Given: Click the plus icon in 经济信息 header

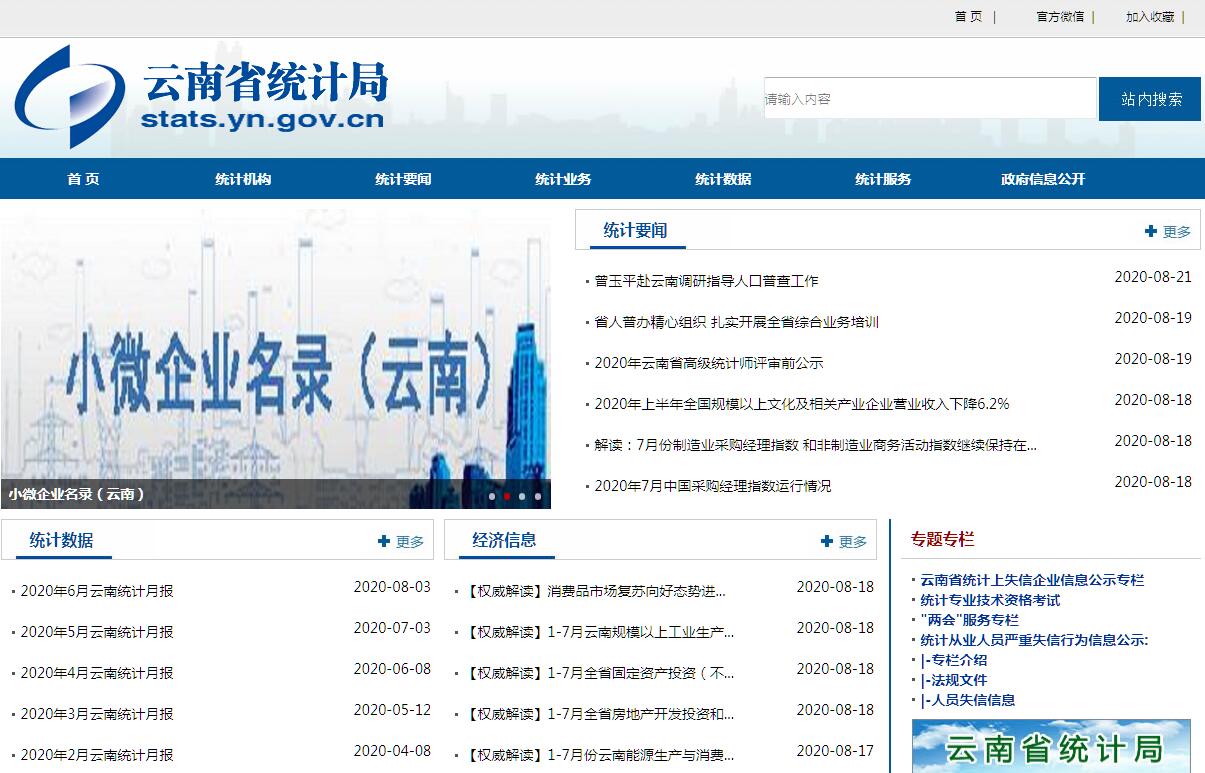Looking at the screenshot, I should (827, 541).
